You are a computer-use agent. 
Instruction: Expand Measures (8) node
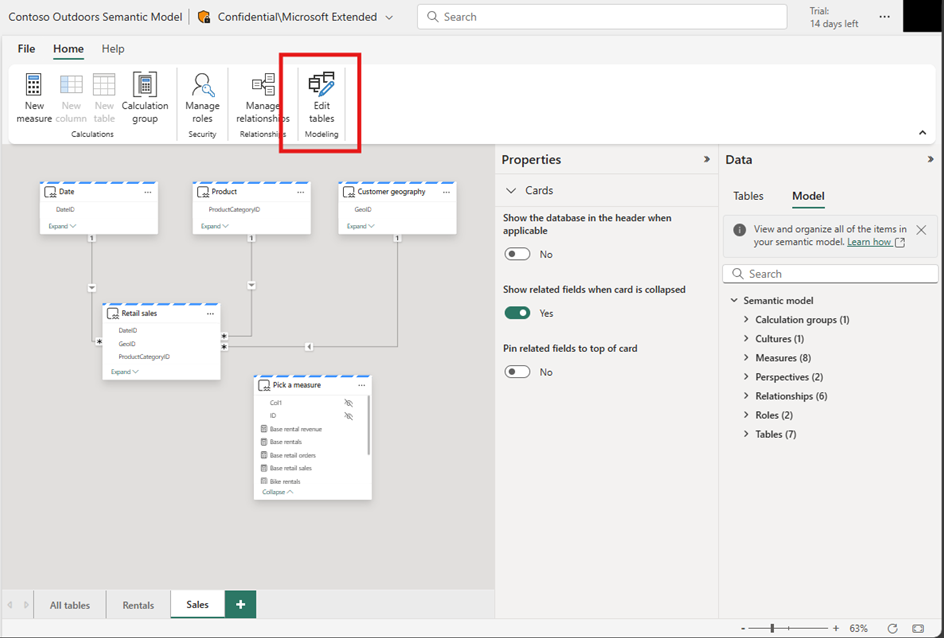[746, 358]
